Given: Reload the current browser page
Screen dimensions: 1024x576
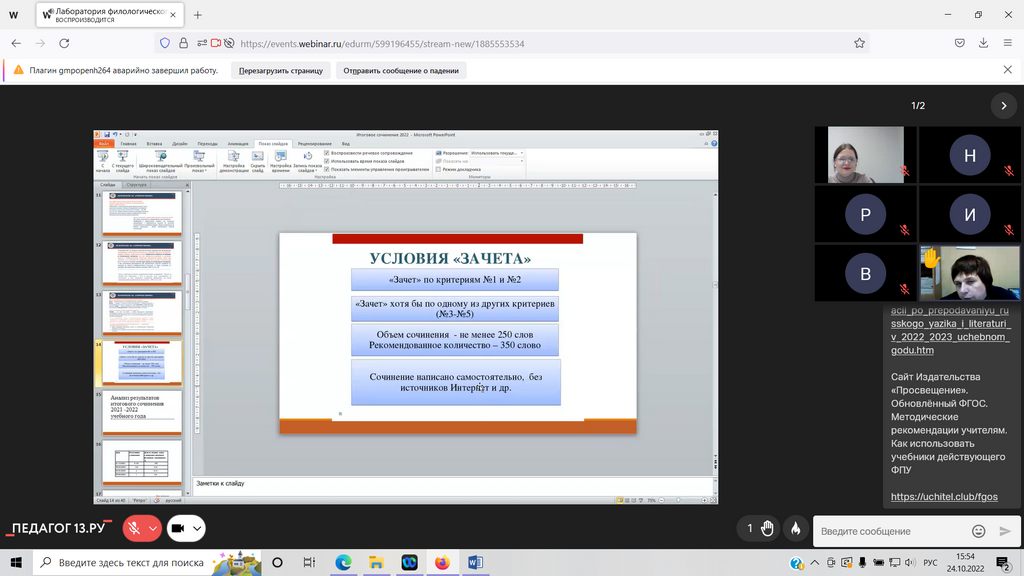Looking at the screenshot, I should coord(64,43).
